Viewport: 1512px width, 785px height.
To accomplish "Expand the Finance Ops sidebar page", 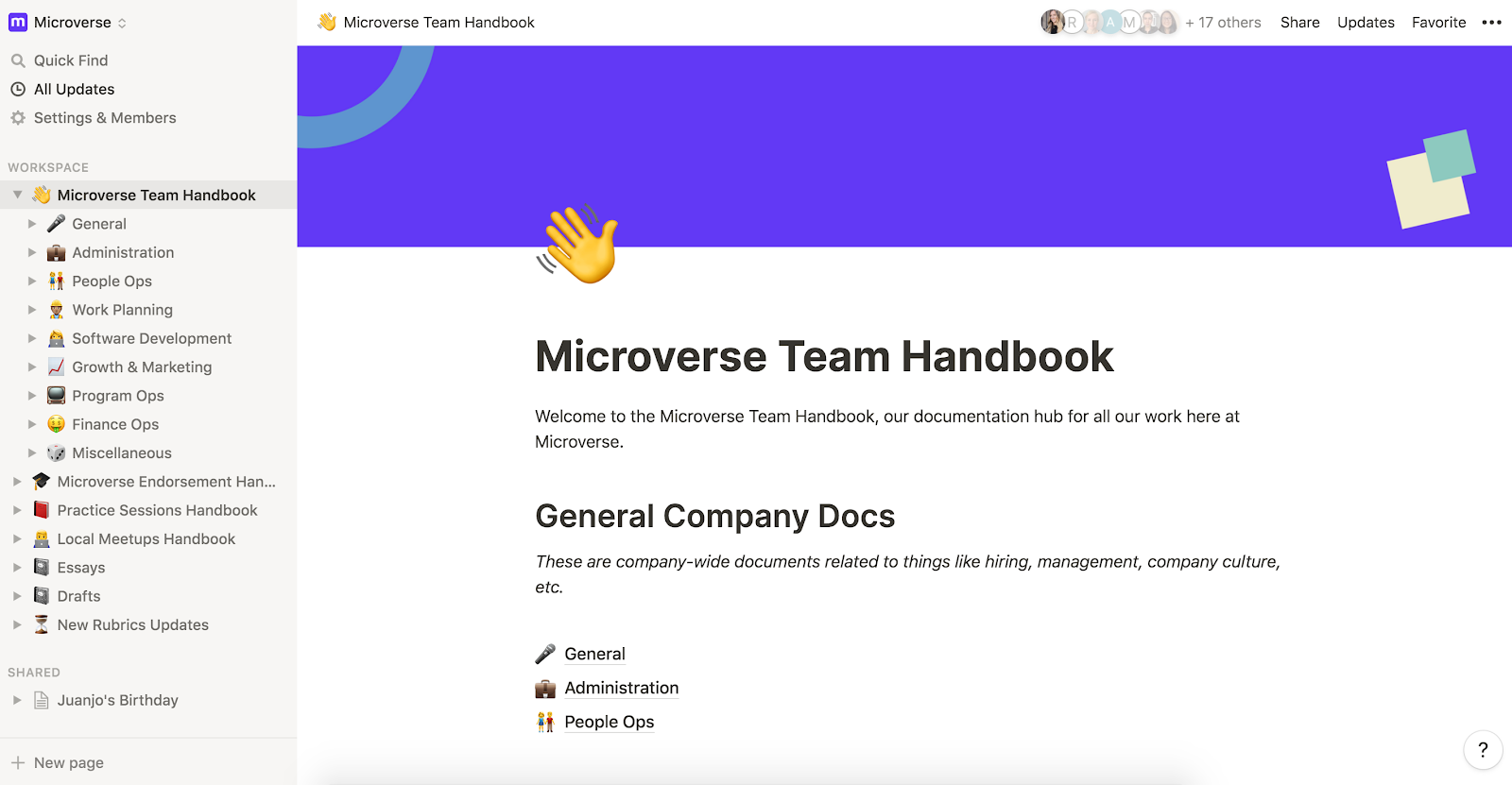I will click(32, 424).
